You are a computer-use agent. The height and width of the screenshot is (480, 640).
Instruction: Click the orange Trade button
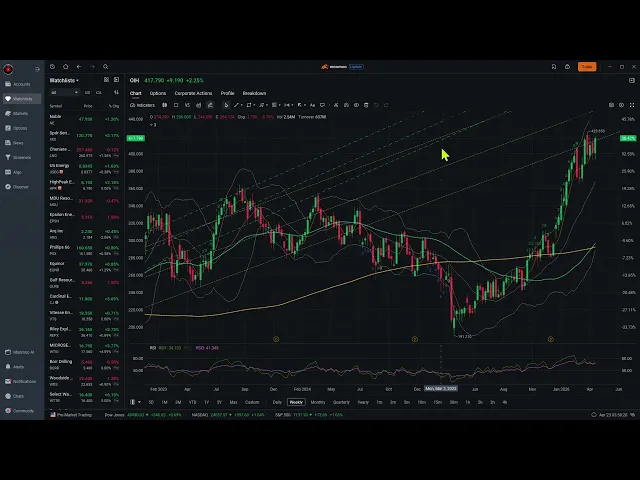pyautogui.click(x=587, y=67)
